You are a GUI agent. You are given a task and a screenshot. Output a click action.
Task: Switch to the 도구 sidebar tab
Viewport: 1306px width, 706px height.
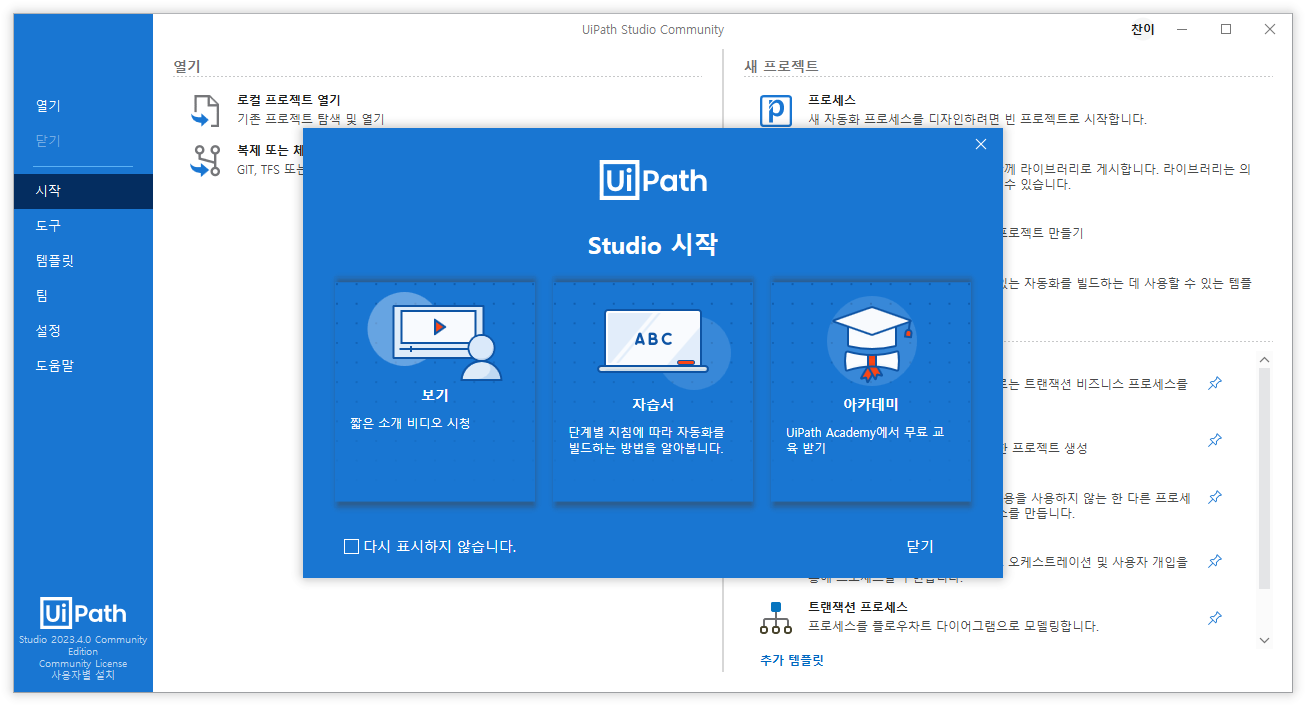click(83, 226)
